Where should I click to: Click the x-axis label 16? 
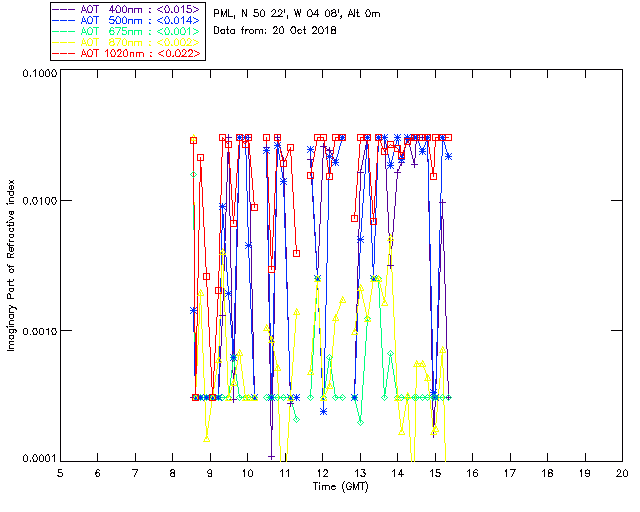472,473
